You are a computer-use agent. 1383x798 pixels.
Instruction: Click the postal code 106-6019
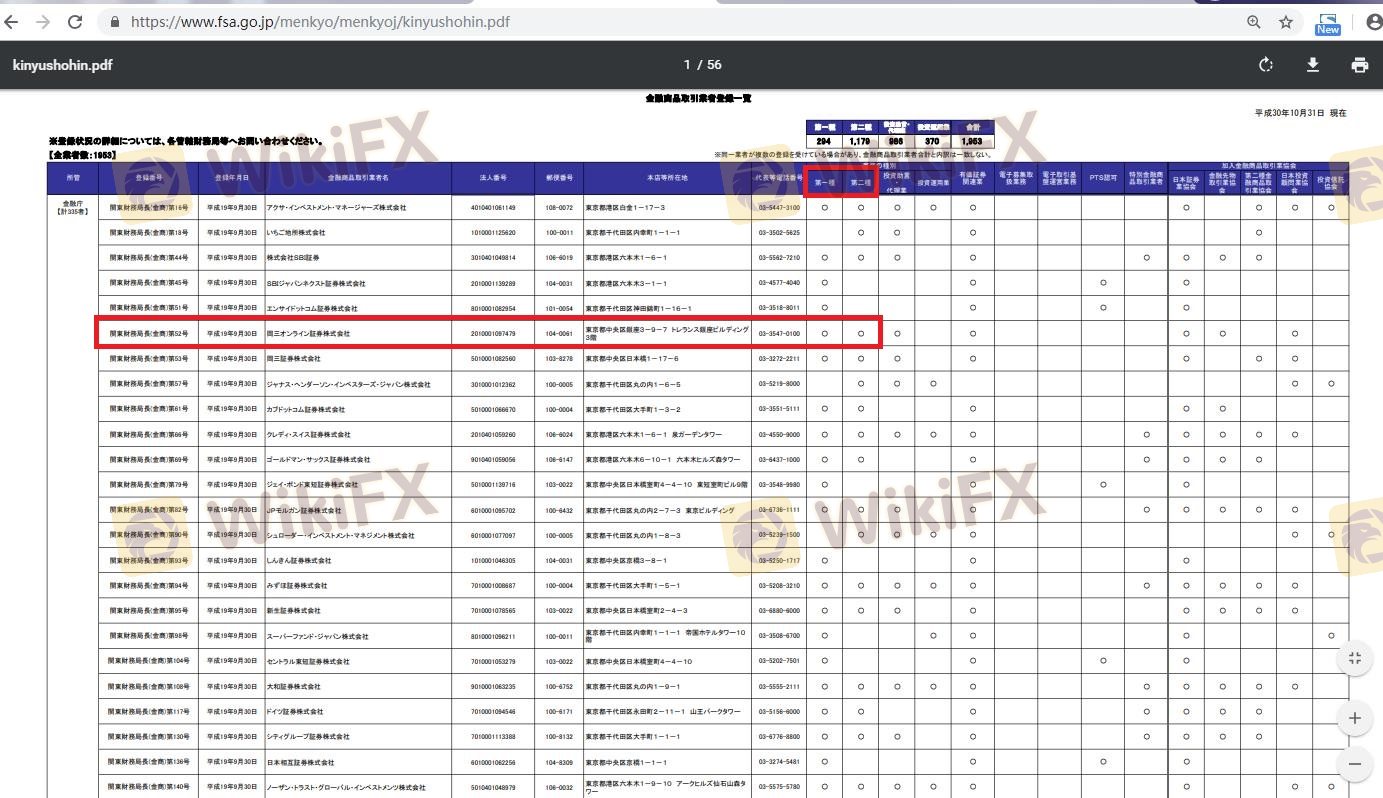(559, 258)
